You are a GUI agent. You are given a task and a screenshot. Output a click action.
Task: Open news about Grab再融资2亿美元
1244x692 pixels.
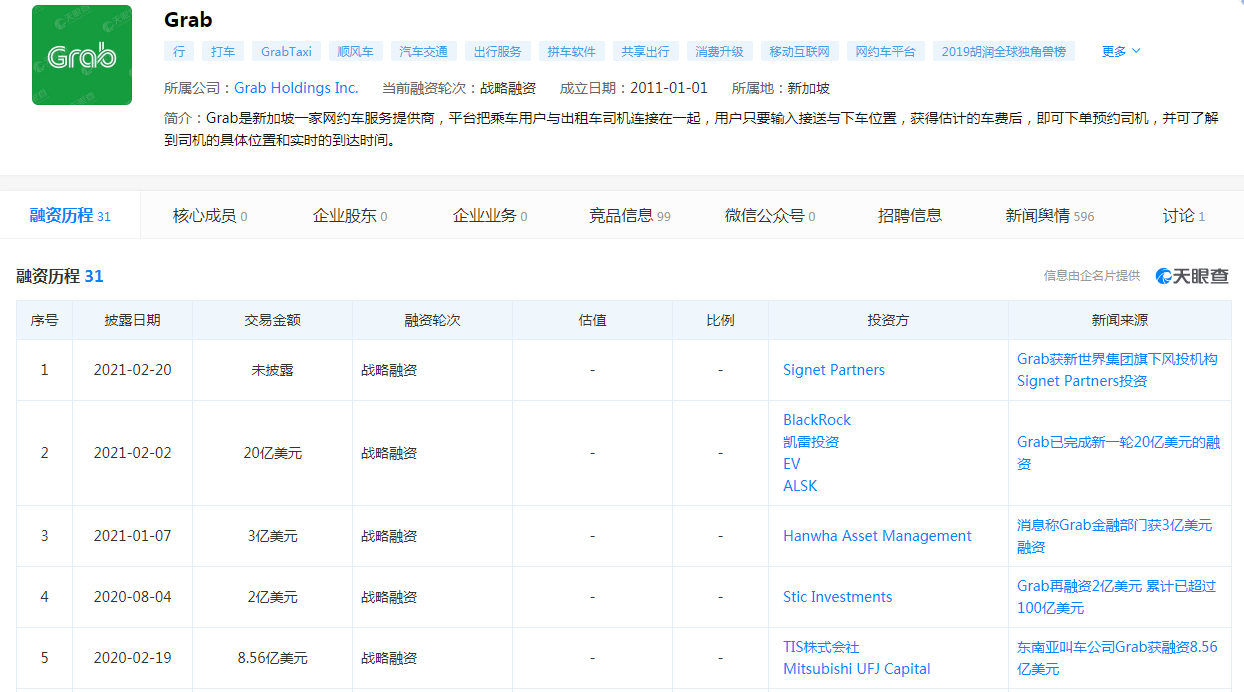click(1117, 597)
